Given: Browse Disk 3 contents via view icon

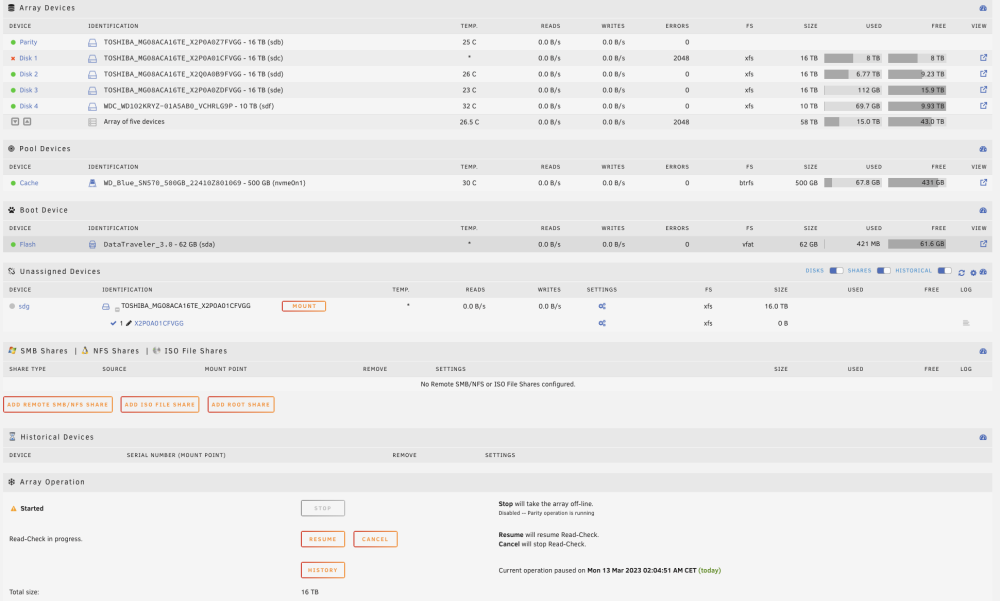Looking at the screenshot, I should click(x=983, y=89).
